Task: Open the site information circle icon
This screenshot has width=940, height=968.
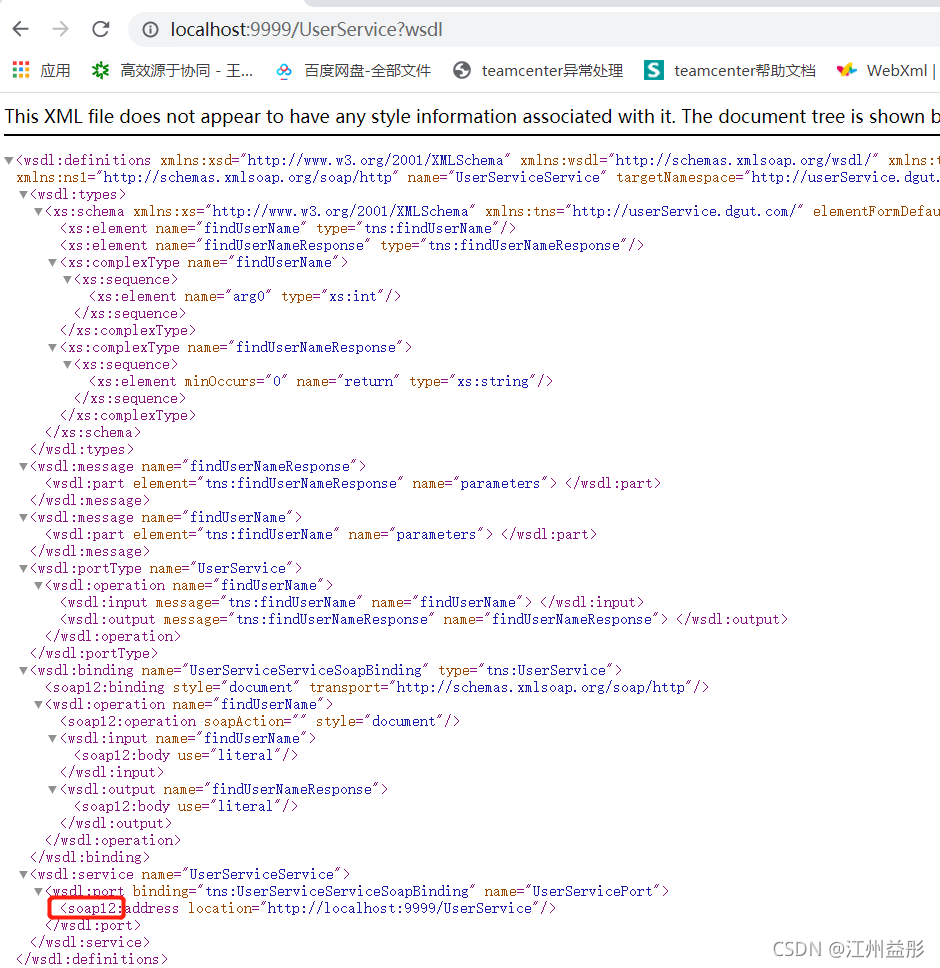Action: click(150, 29)
